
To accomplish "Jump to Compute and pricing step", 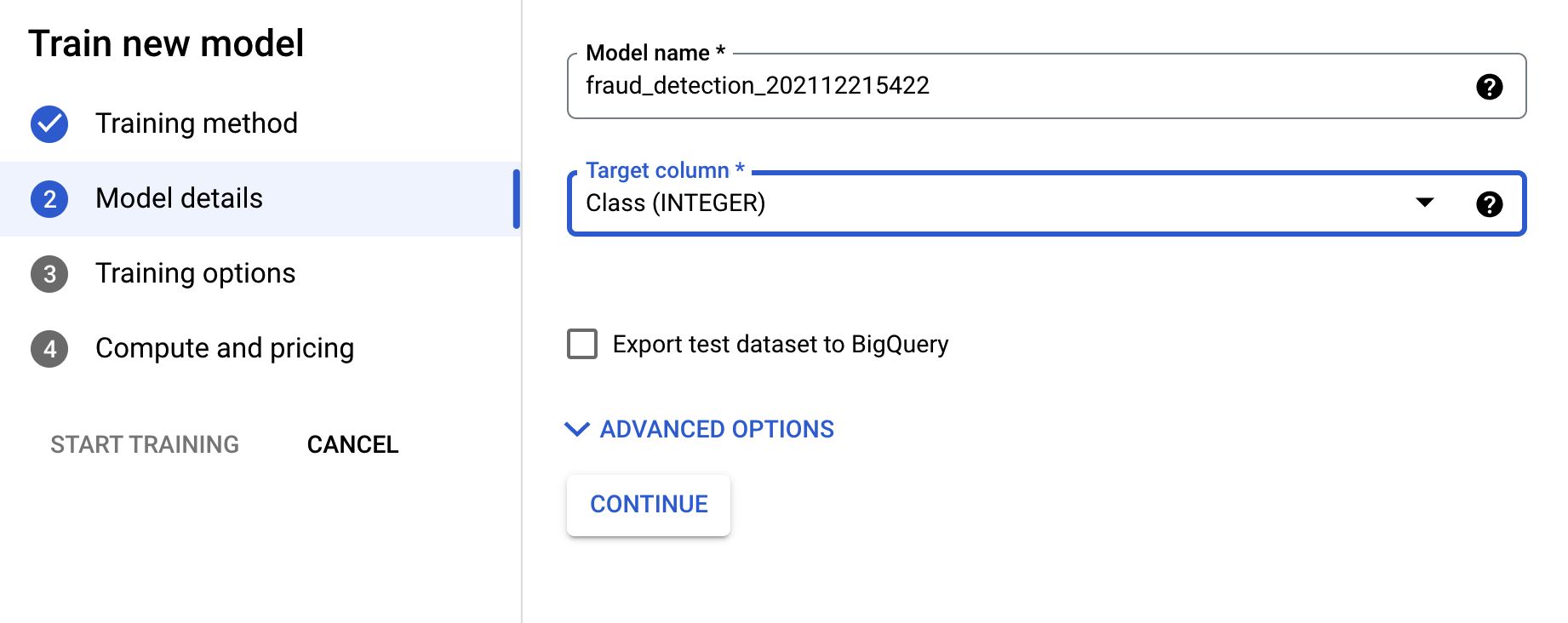I will [224, 348].
